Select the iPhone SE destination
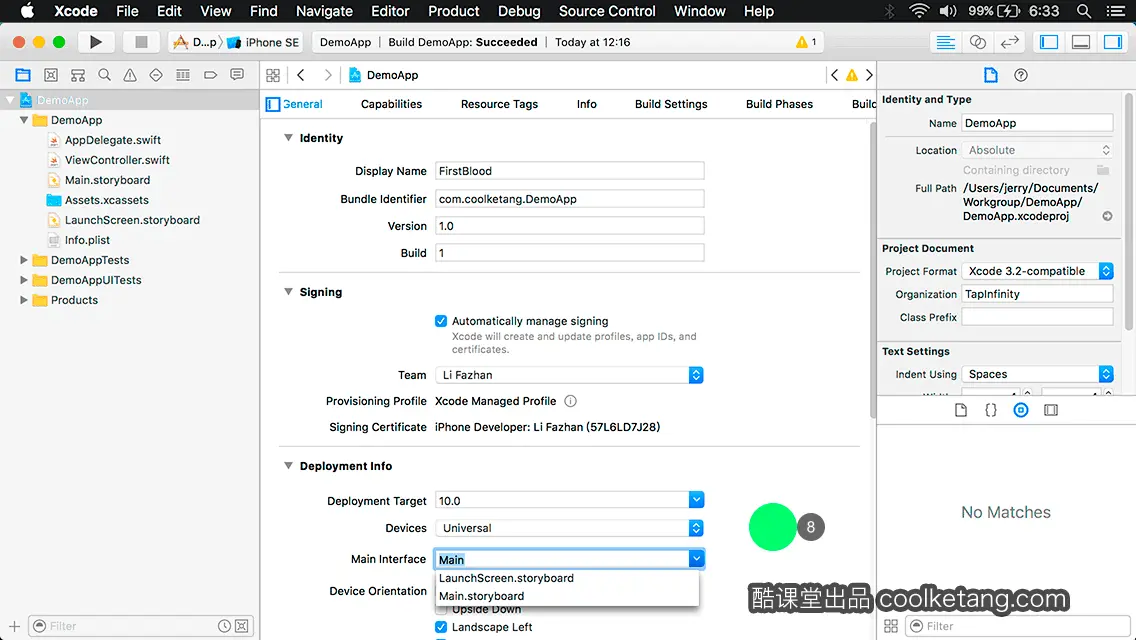Viewport: 1136px width, 640px height. pos(264,42)
